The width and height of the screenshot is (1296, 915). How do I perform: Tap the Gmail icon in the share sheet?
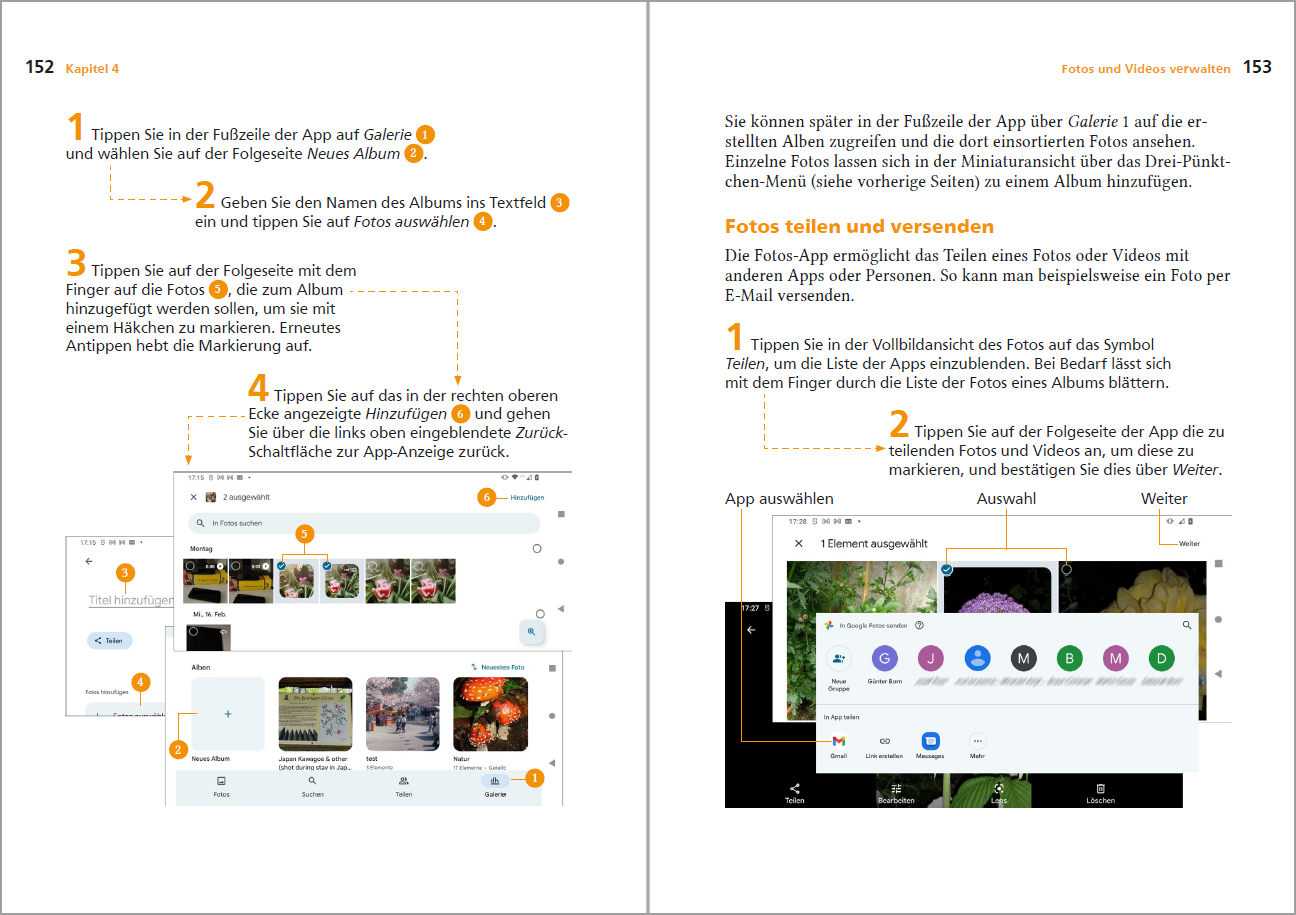point(838,741)
